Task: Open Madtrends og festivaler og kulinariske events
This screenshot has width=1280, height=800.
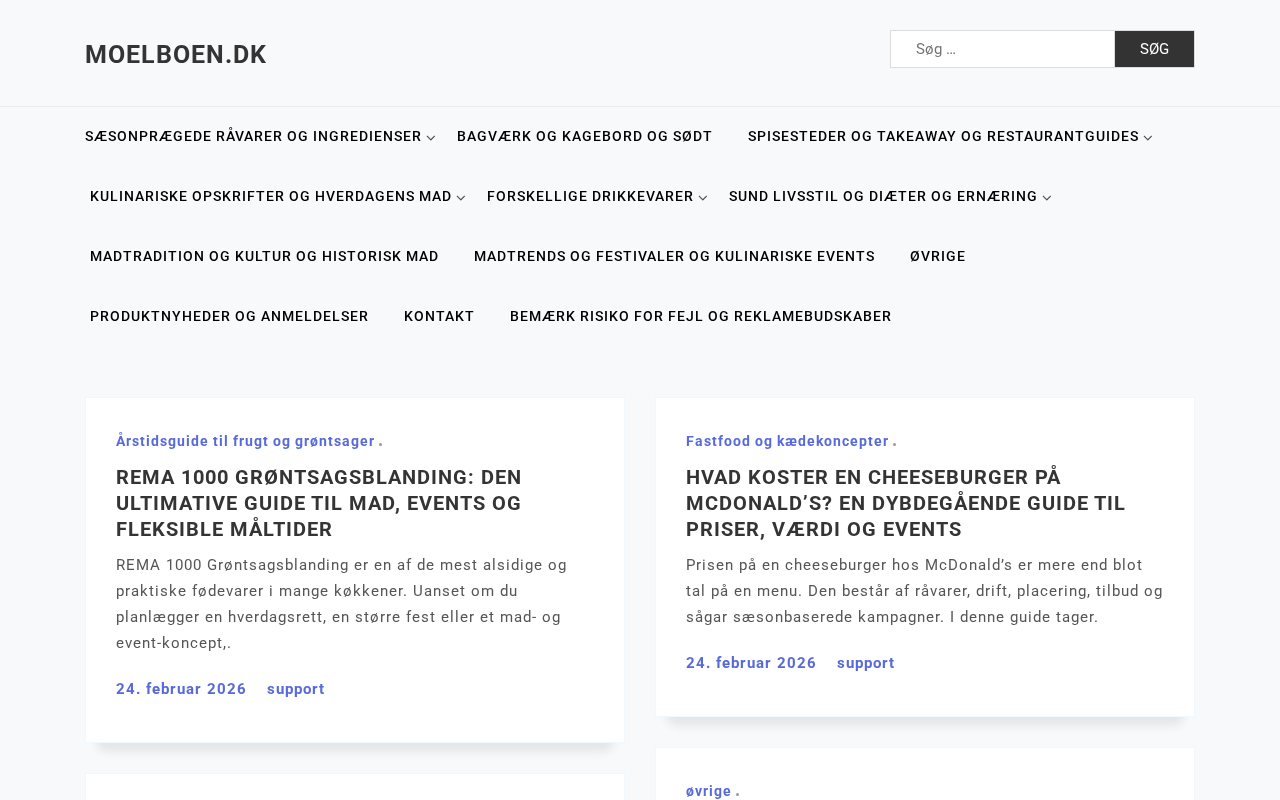Action: click(x=674, y=257)
